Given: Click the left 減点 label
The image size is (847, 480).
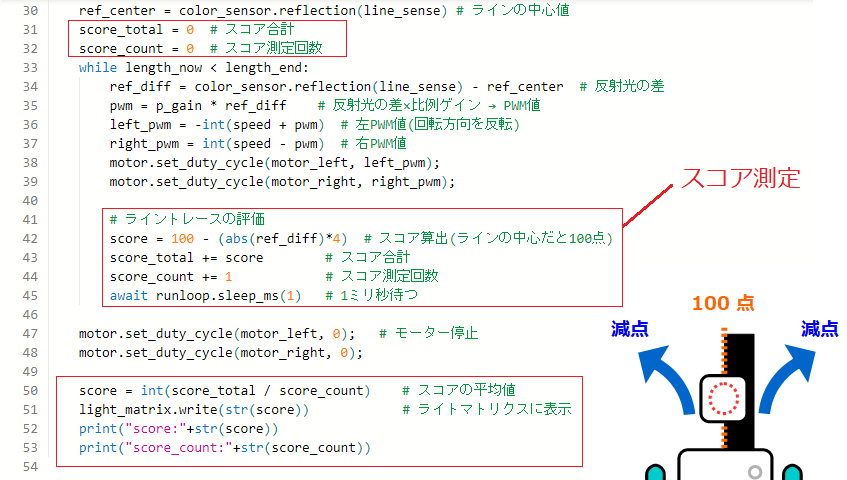Looking at the screenshot, I should pos(632,328).
